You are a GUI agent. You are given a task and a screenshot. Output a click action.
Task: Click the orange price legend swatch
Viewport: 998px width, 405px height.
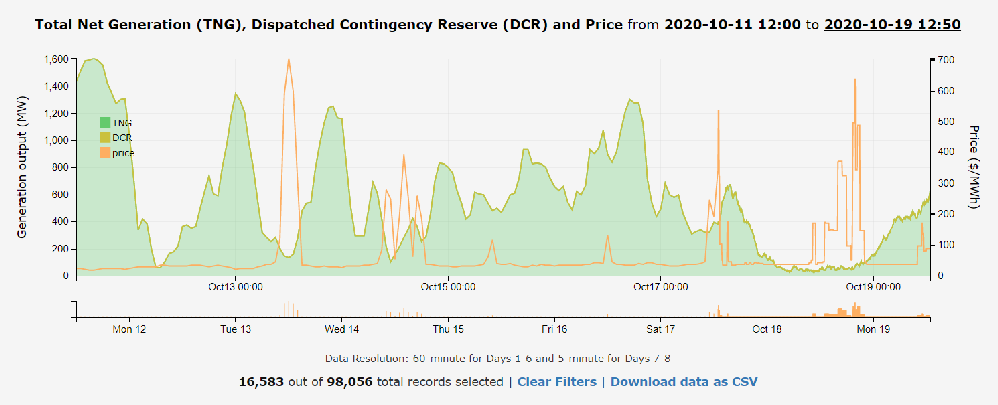(103, 152)
